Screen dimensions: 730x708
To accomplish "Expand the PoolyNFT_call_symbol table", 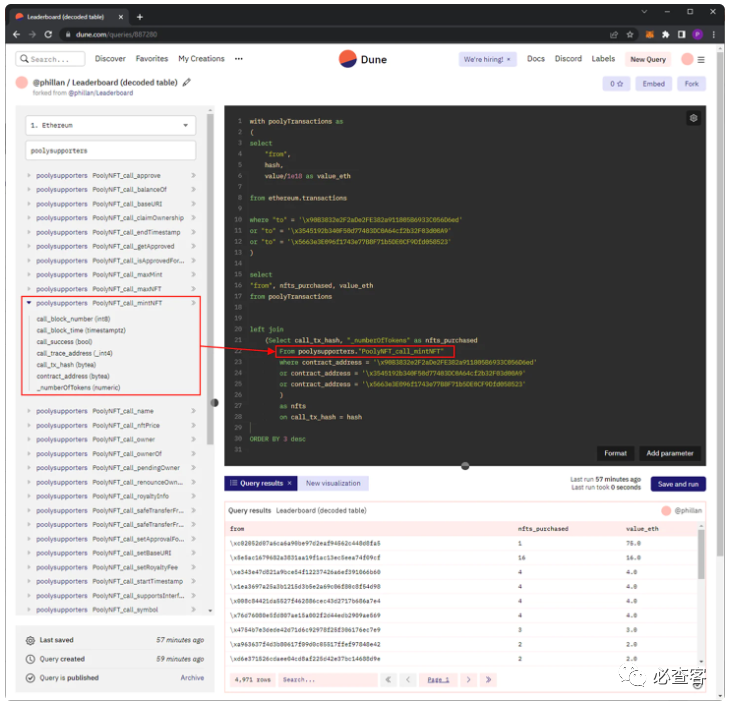I will pos(29,610).
